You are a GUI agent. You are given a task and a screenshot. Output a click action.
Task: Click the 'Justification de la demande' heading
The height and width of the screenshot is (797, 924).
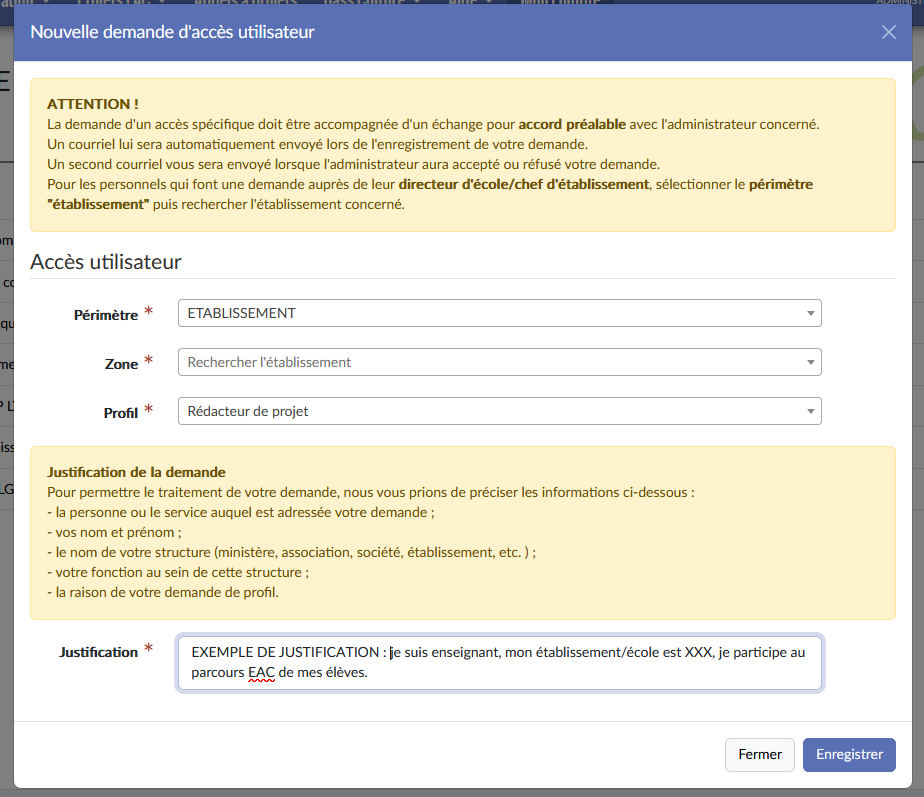(x=136, y=472)
